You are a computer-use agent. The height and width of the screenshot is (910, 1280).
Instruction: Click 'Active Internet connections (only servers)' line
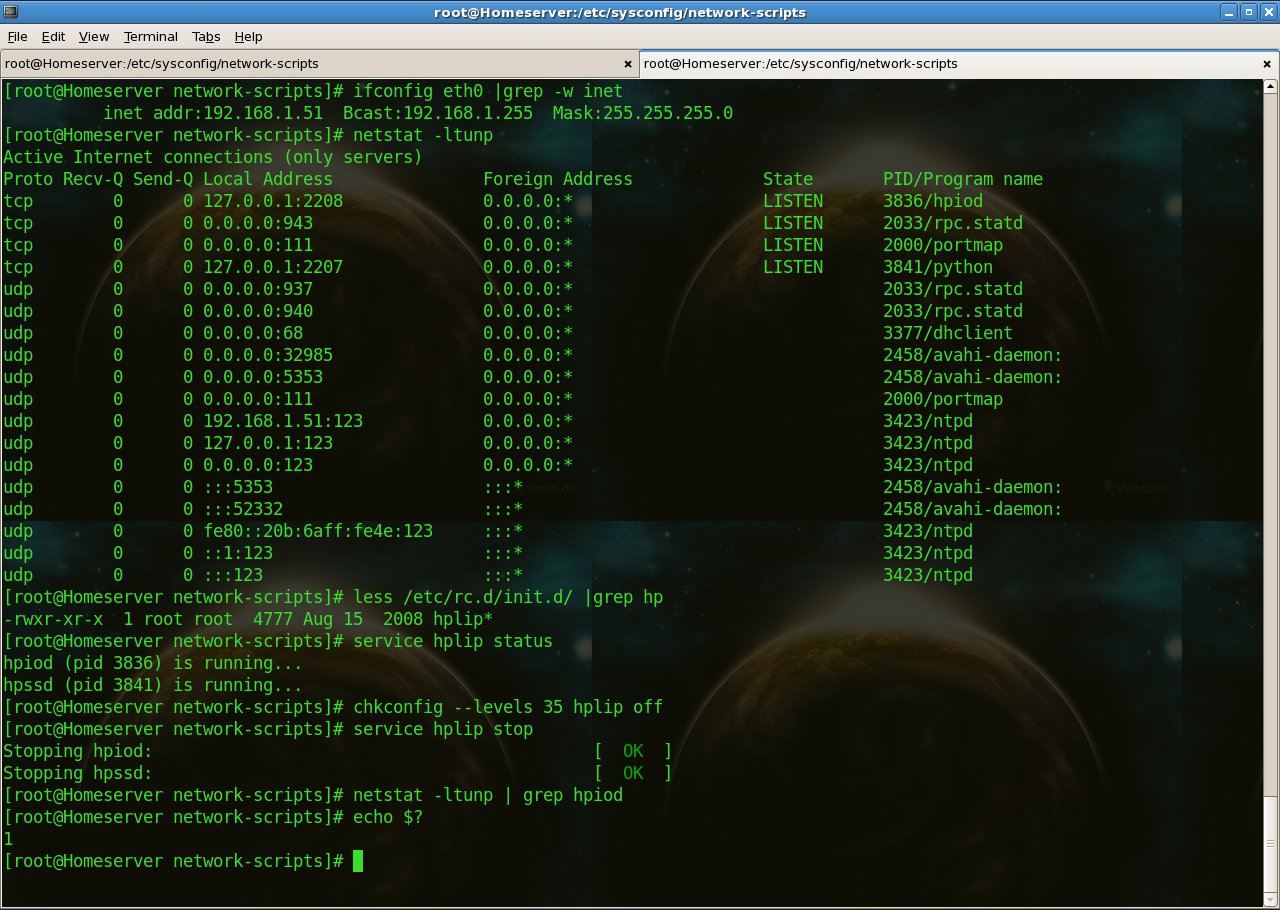pyautogui.click(x=213, y=157)
